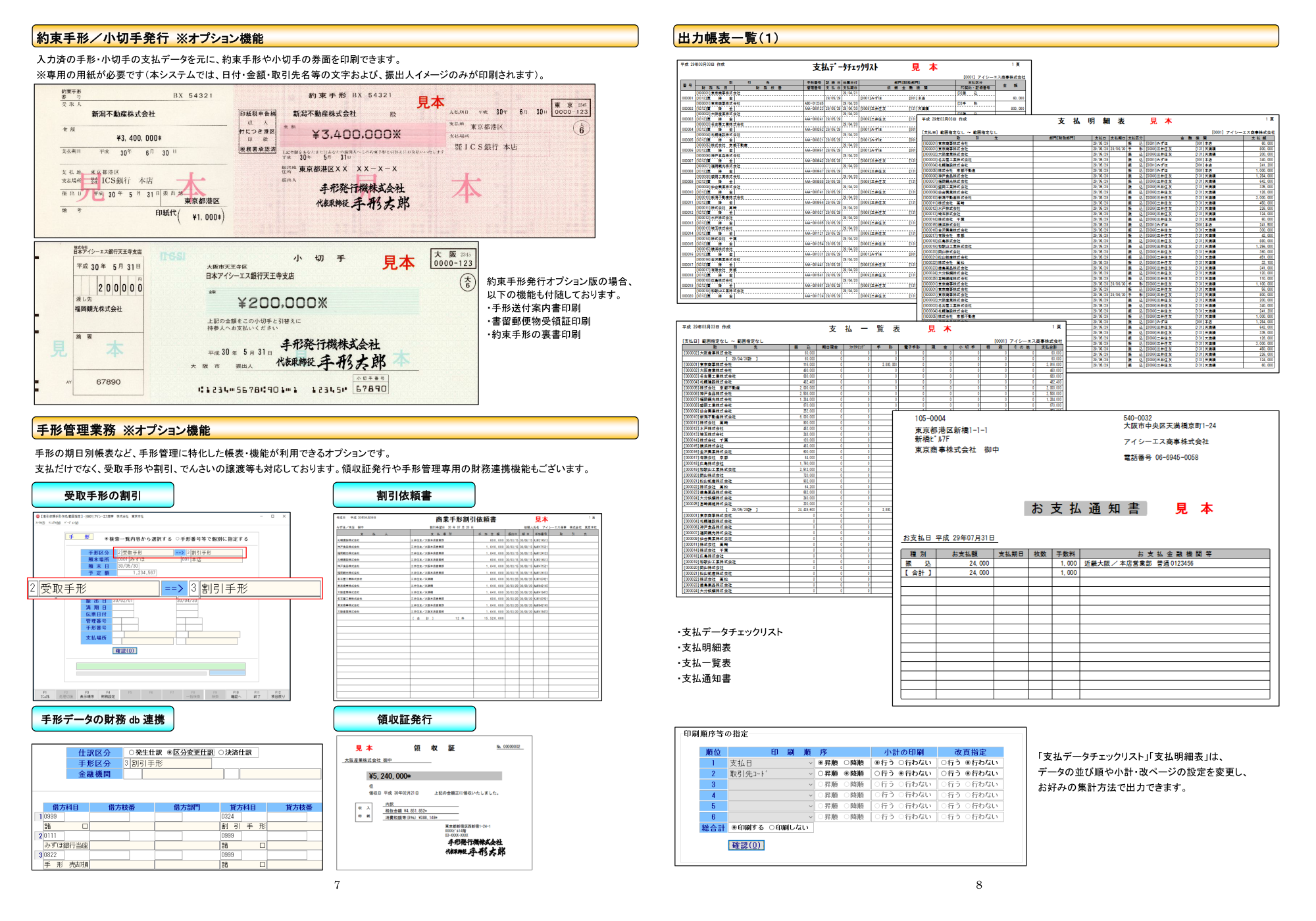Viewport: 1316px width, 921px height.
Task: Click the 約束手形／小切手発行 section header
Action: coord(335,37)
